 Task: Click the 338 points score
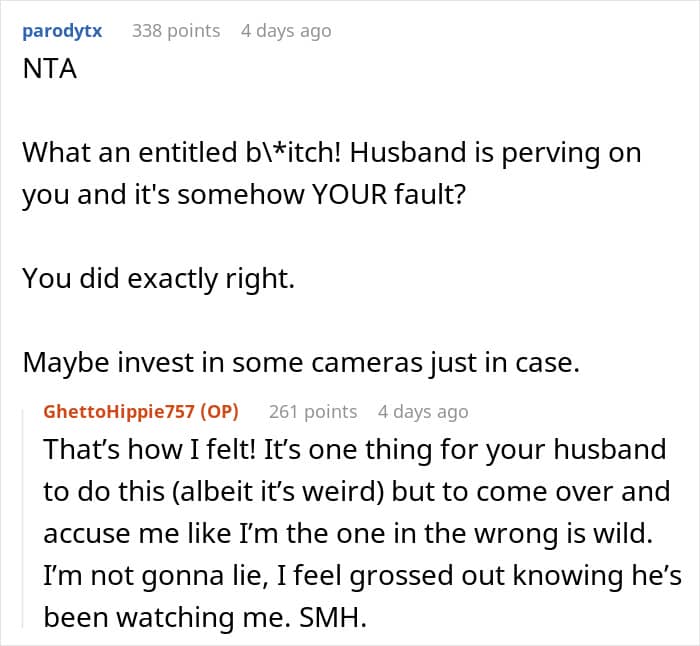176,31
